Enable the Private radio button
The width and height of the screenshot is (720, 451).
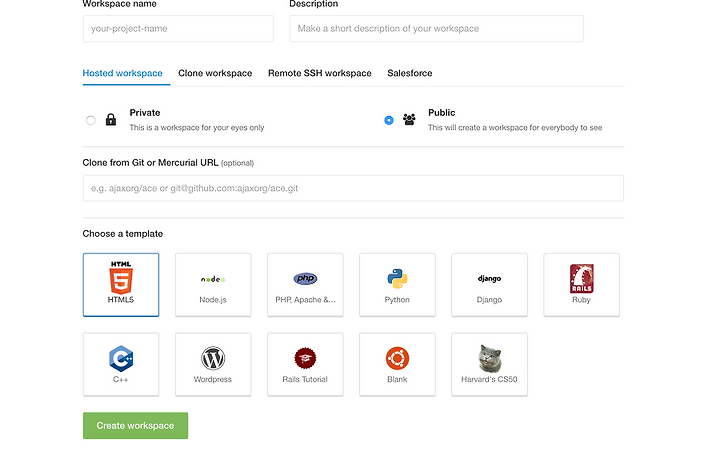click(90, 120)
